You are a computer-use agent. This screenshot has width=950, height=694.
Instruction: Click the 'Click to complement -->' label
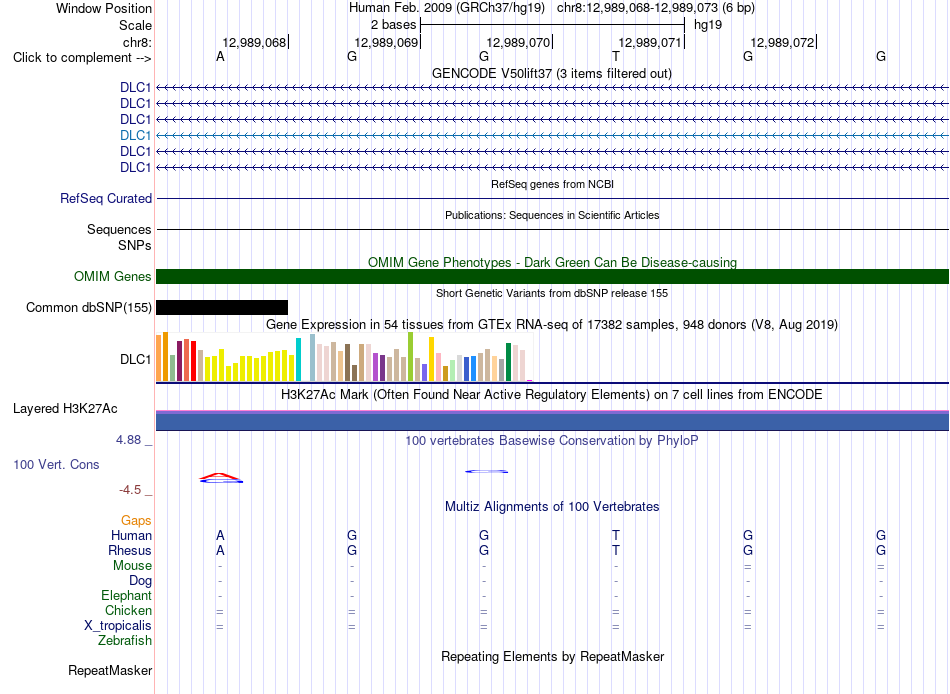pos(82,58)
